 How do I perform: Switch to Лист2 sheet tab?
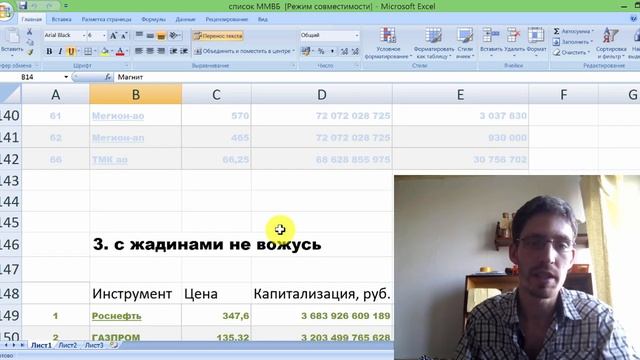coord(67,345)
